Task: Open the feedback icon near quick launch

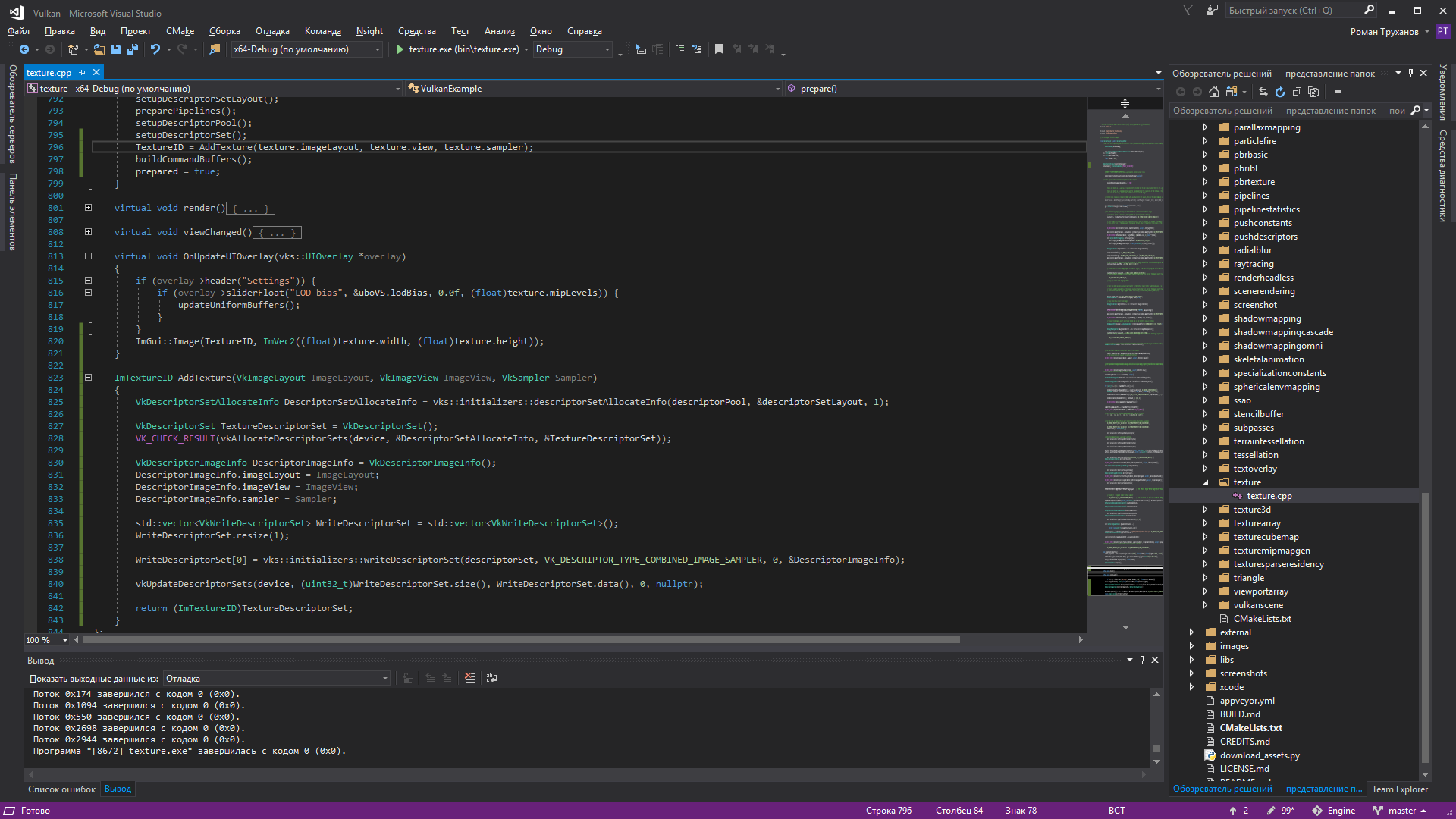Action: point(1212,10)
